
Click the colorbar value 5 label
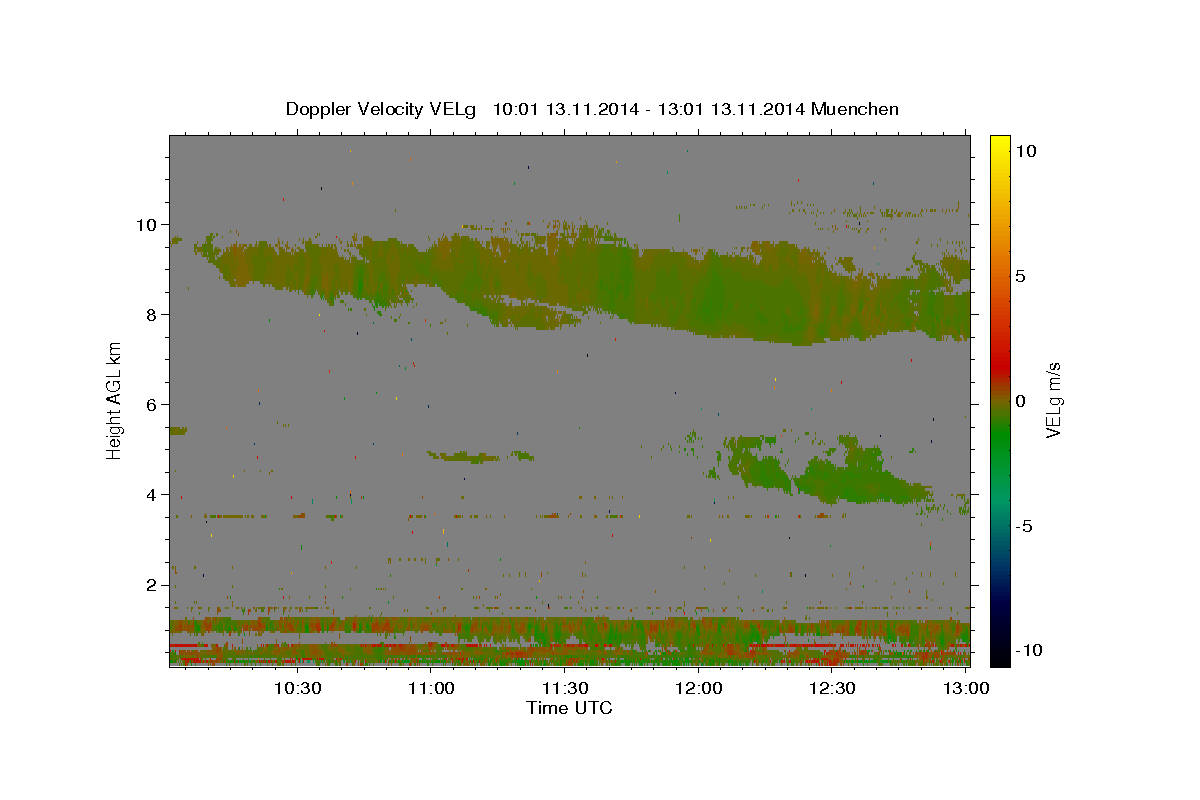(1020, 275)
